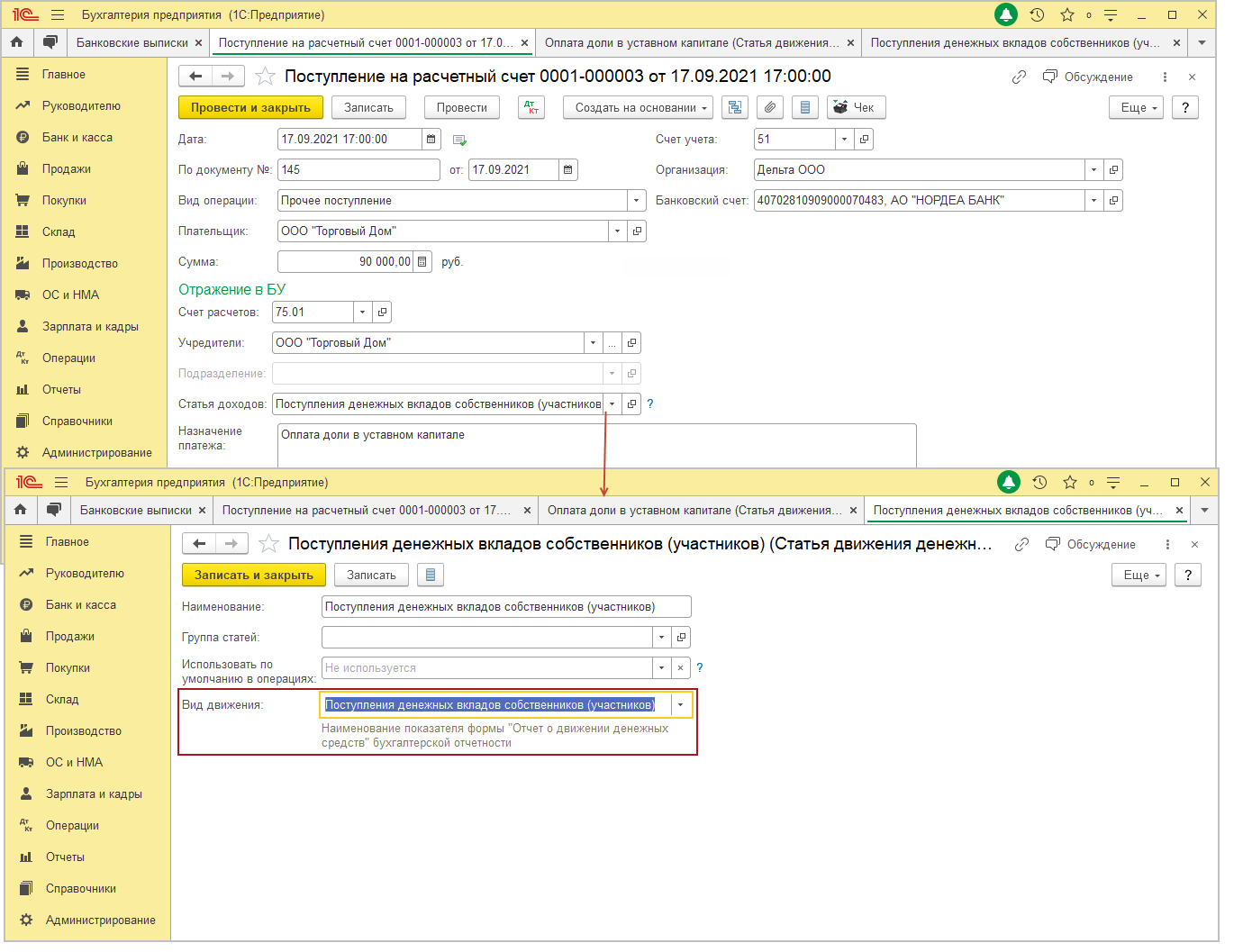Close Банковские выписки tab in upper window
Image resolution: width=1243 pixels, height=952 pixels.
point(199,42)
